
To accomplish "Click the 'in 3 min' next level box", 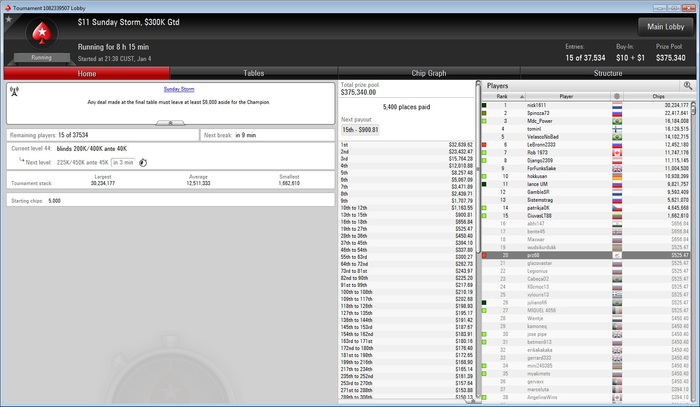I will (x=123, y=162).
